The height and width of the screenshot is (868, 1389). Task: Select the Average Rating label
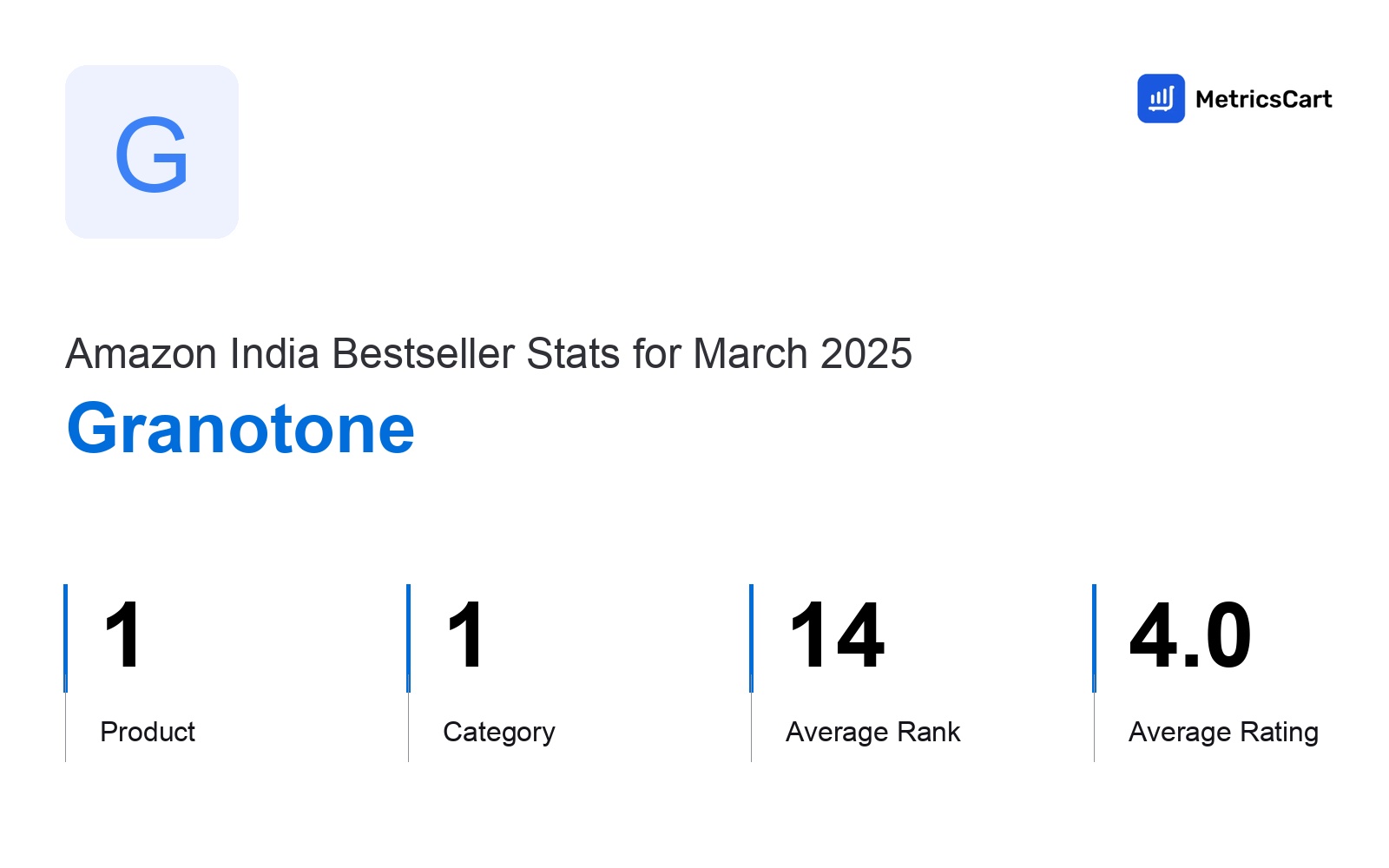point(1223,733)
